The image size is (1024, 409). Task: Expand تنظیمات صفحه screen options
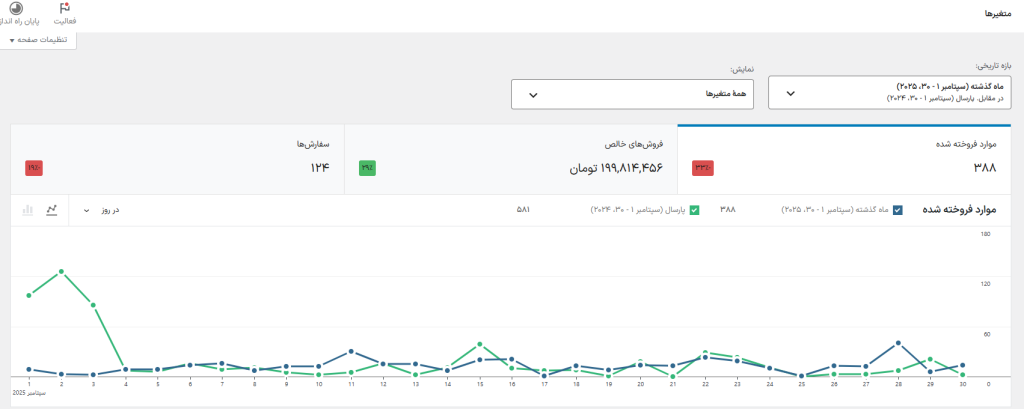point(38,40)
